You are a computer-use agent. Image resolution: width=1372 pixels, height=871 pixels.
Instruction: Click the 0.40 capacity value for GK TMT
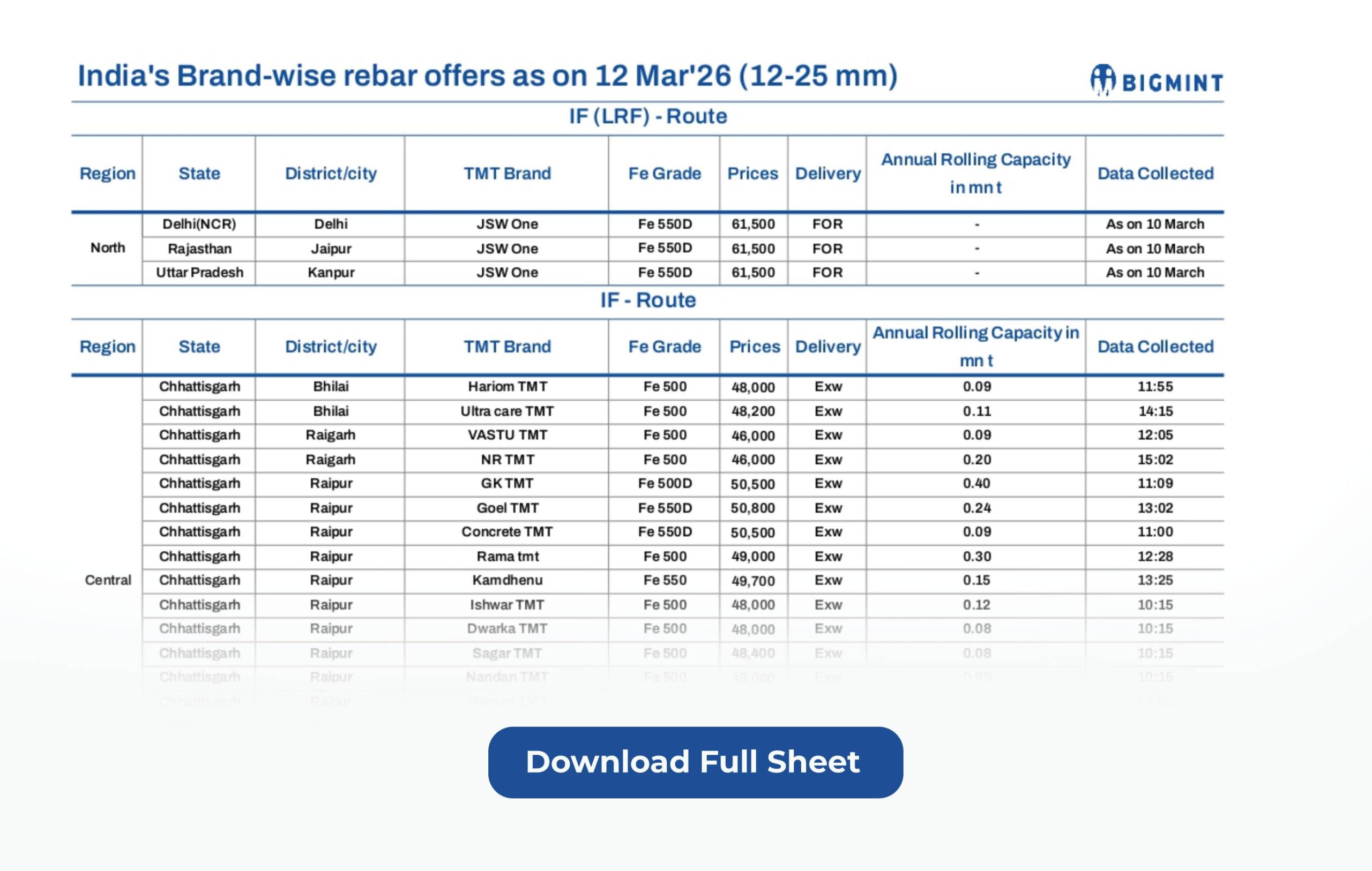pos(976,484)
